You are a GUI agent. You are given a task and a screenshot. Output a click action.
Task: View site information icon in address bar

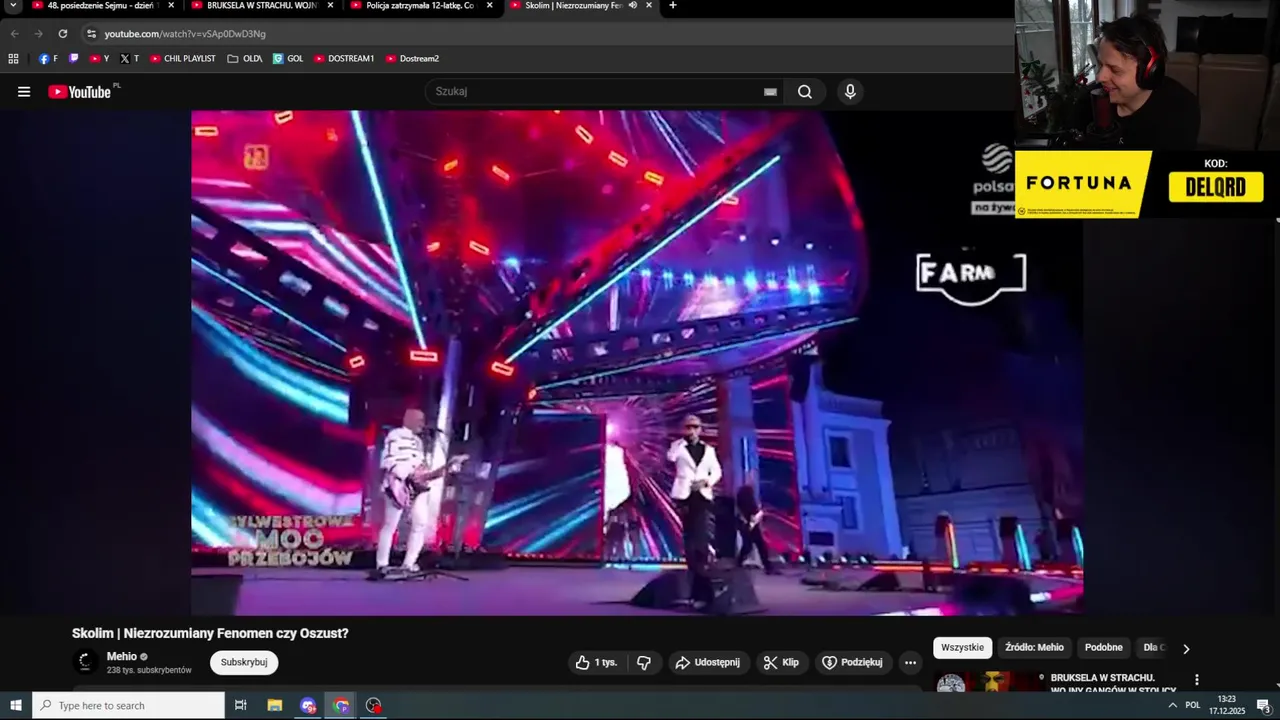click(91, 33)
